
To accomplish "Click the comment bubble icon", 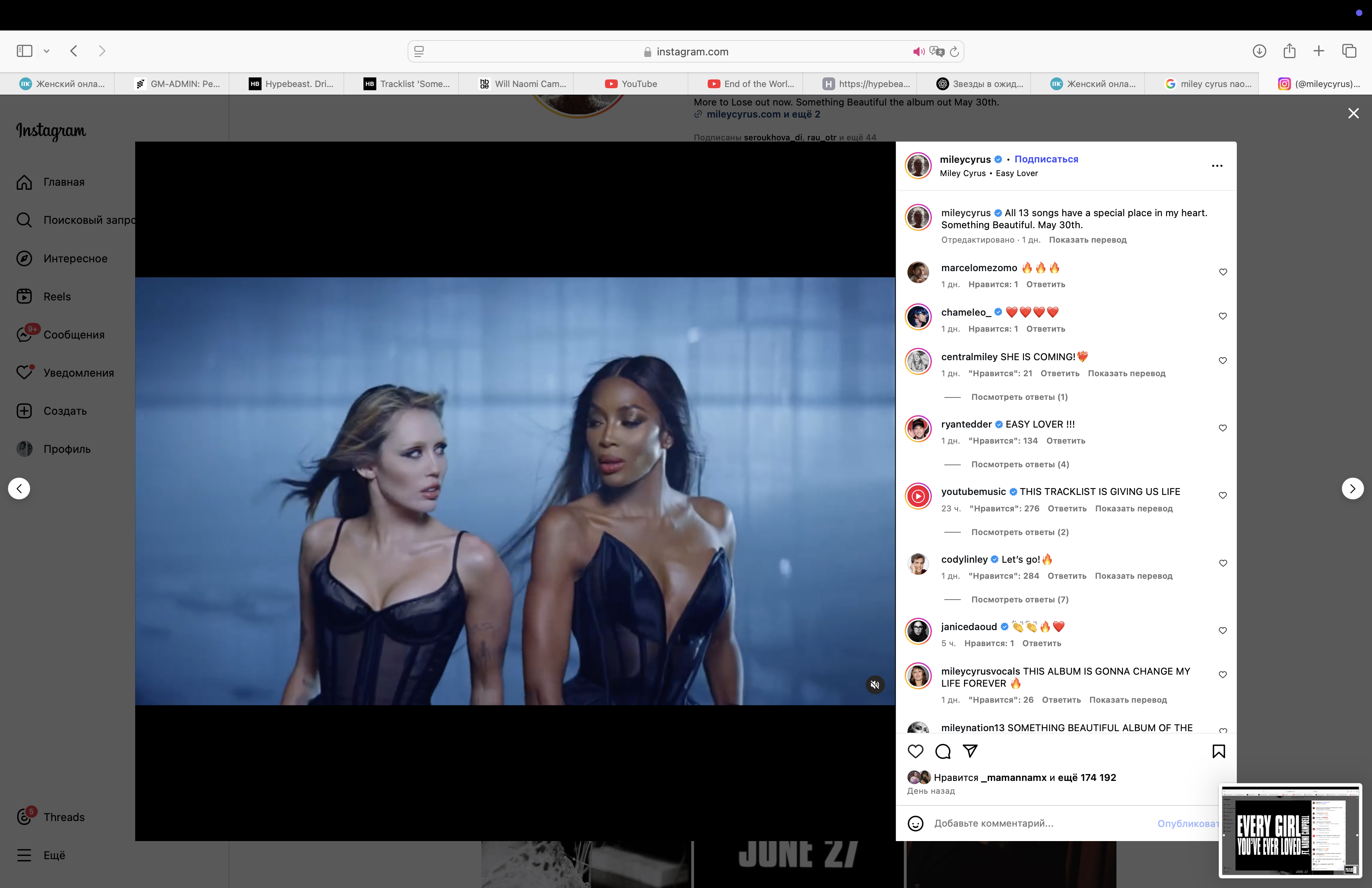I will click(943, 751).
